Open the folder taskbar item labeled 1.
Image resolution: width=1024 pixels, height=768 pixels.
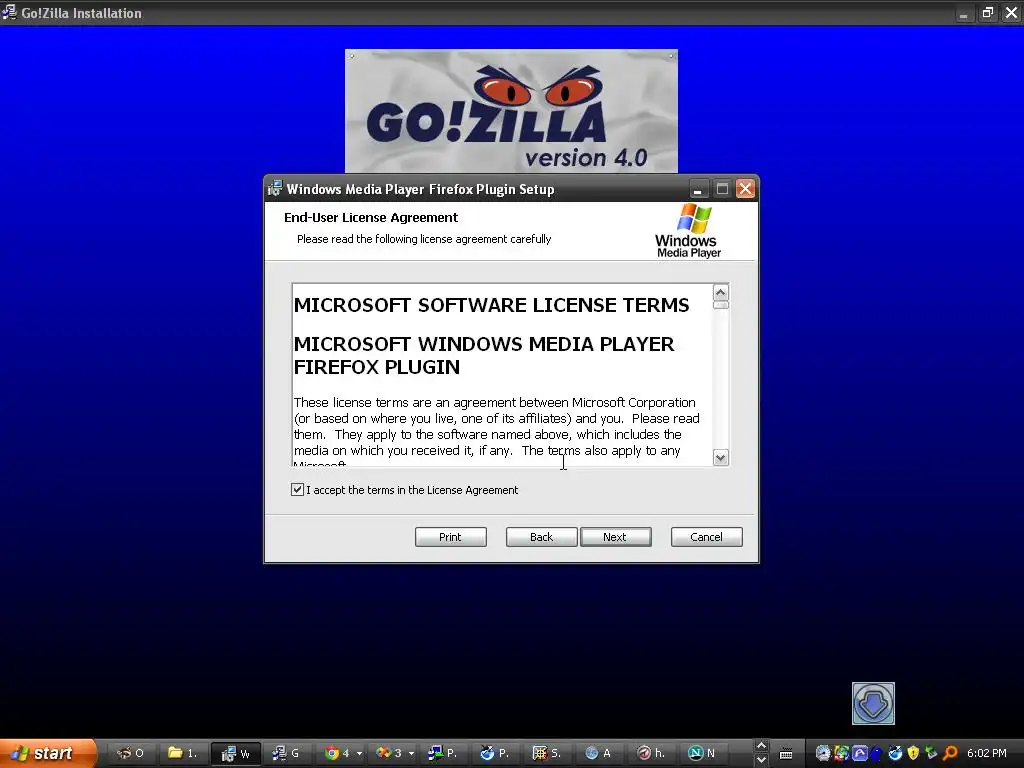(183, 753)
